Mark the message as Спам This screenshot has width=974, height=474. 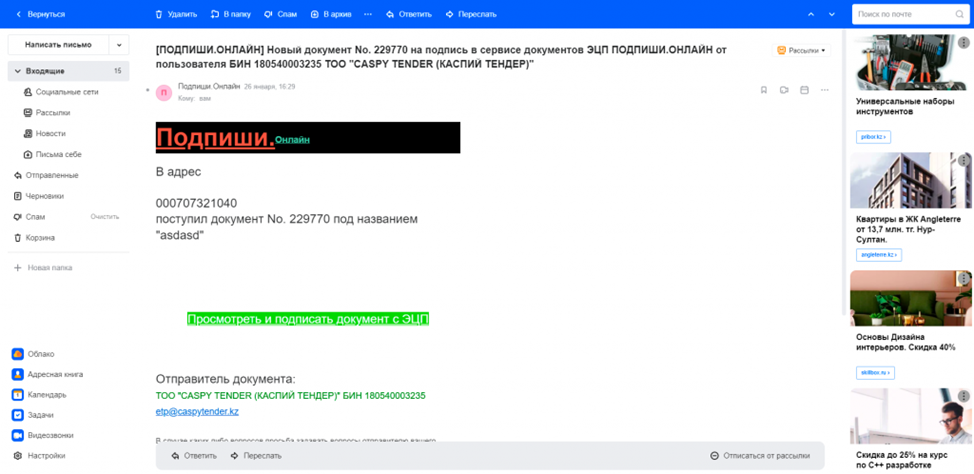[x=280, y=14]
